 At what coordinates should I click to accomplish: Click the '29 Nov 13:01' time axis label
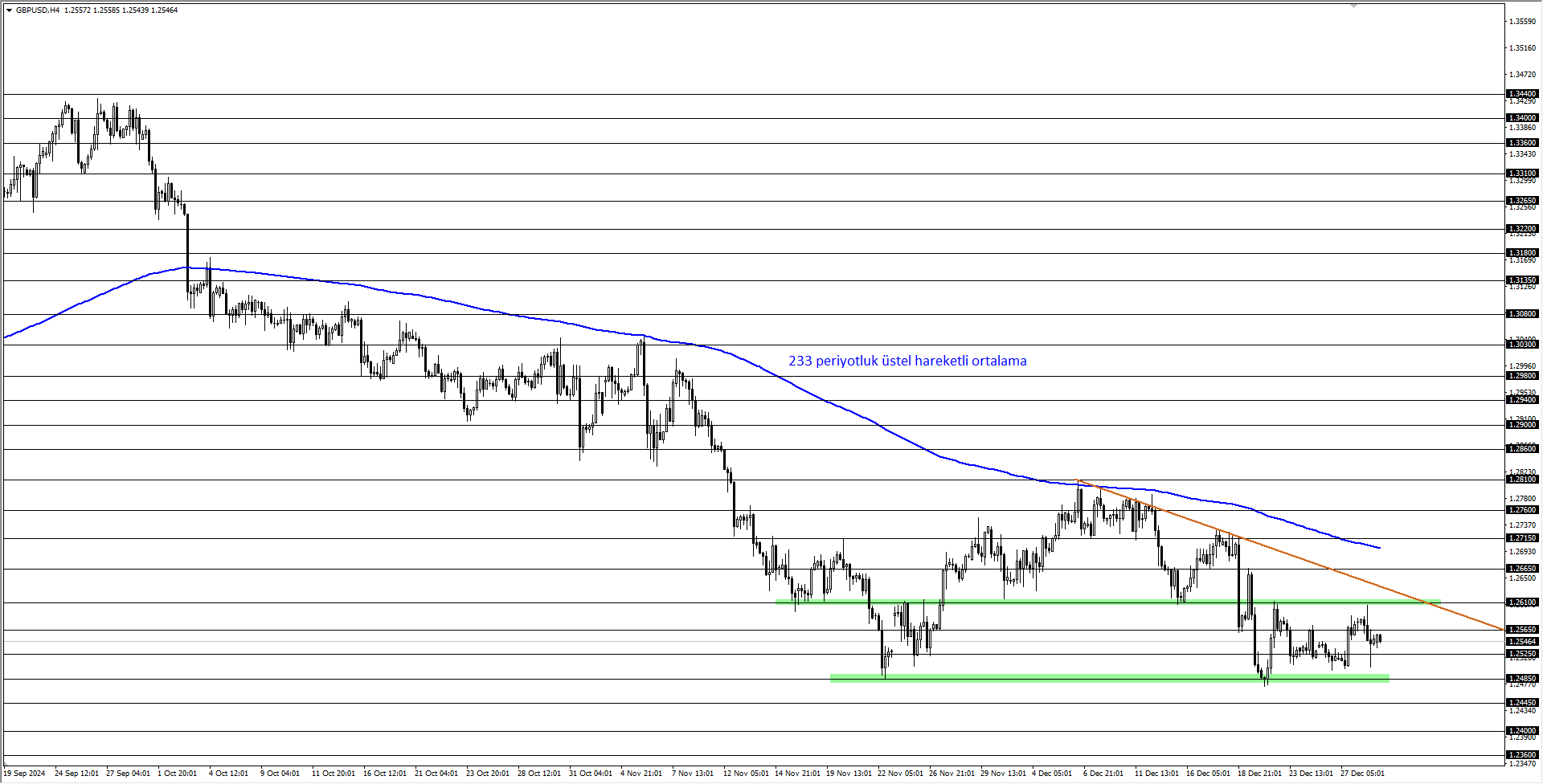(1003, 774)
